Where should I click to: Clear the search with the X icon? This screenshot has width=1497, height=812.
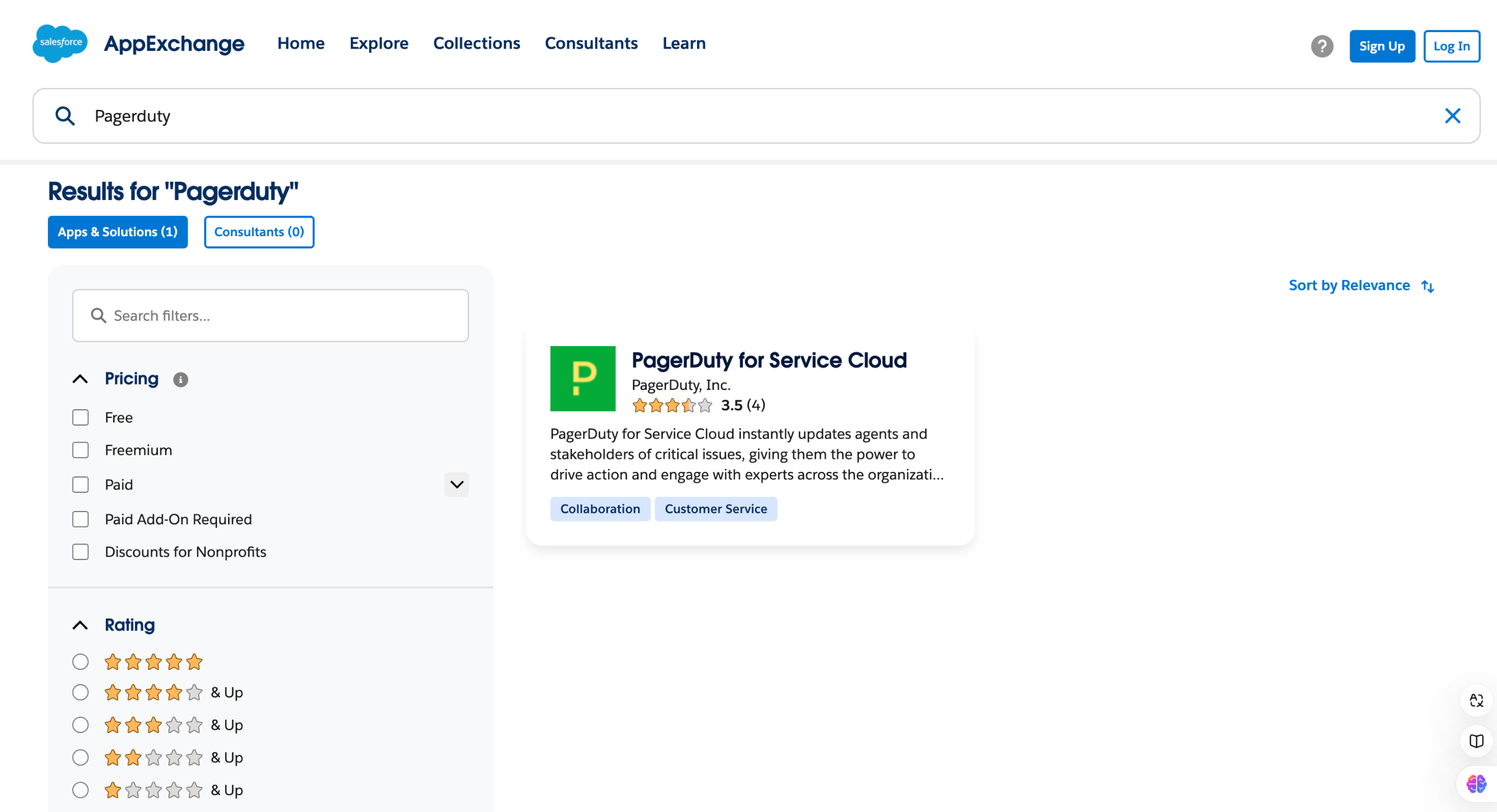click(1452, 116)
